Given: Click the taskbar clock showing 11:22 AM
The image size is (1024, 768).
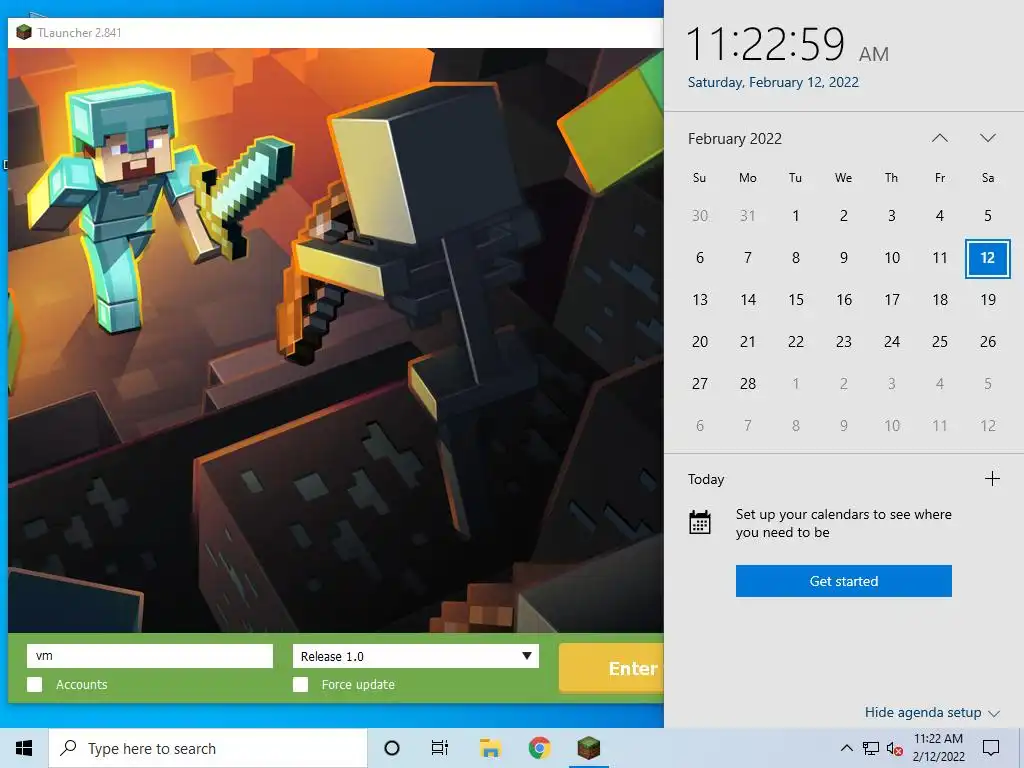Looking at the screenshot, I should tap(938, 748).
